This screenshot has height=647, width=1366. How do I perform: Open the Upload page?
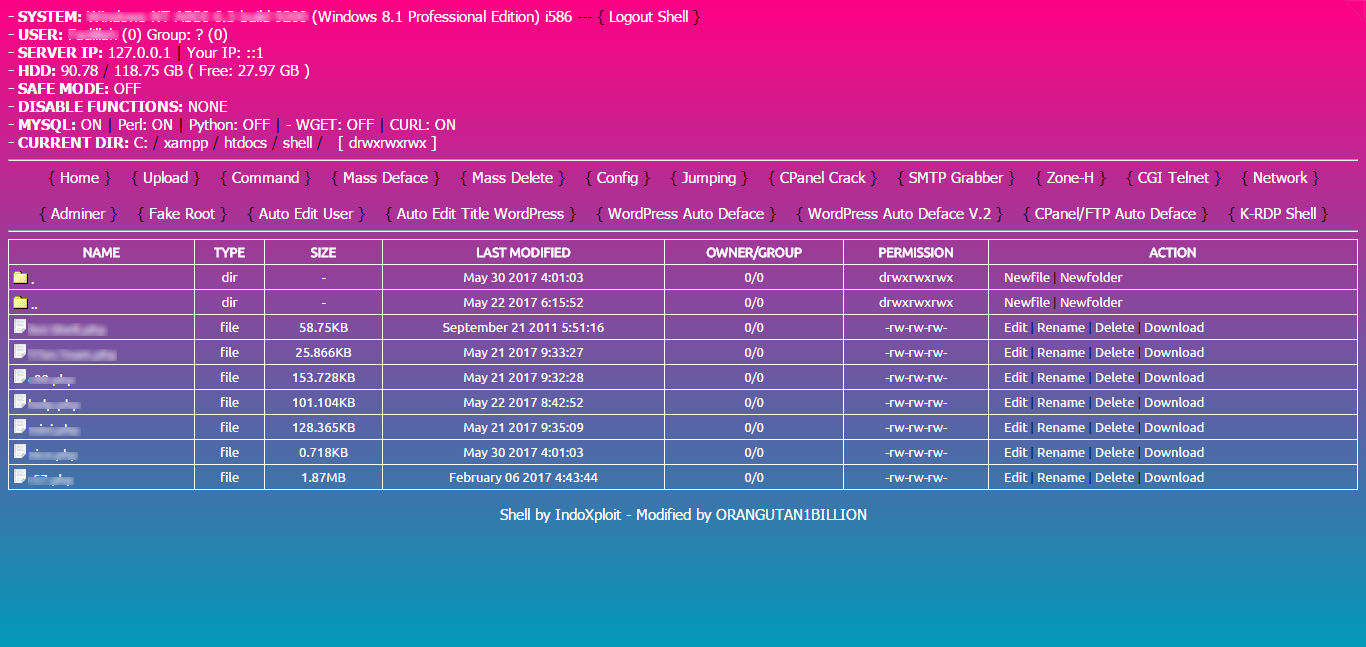(164, 178)
